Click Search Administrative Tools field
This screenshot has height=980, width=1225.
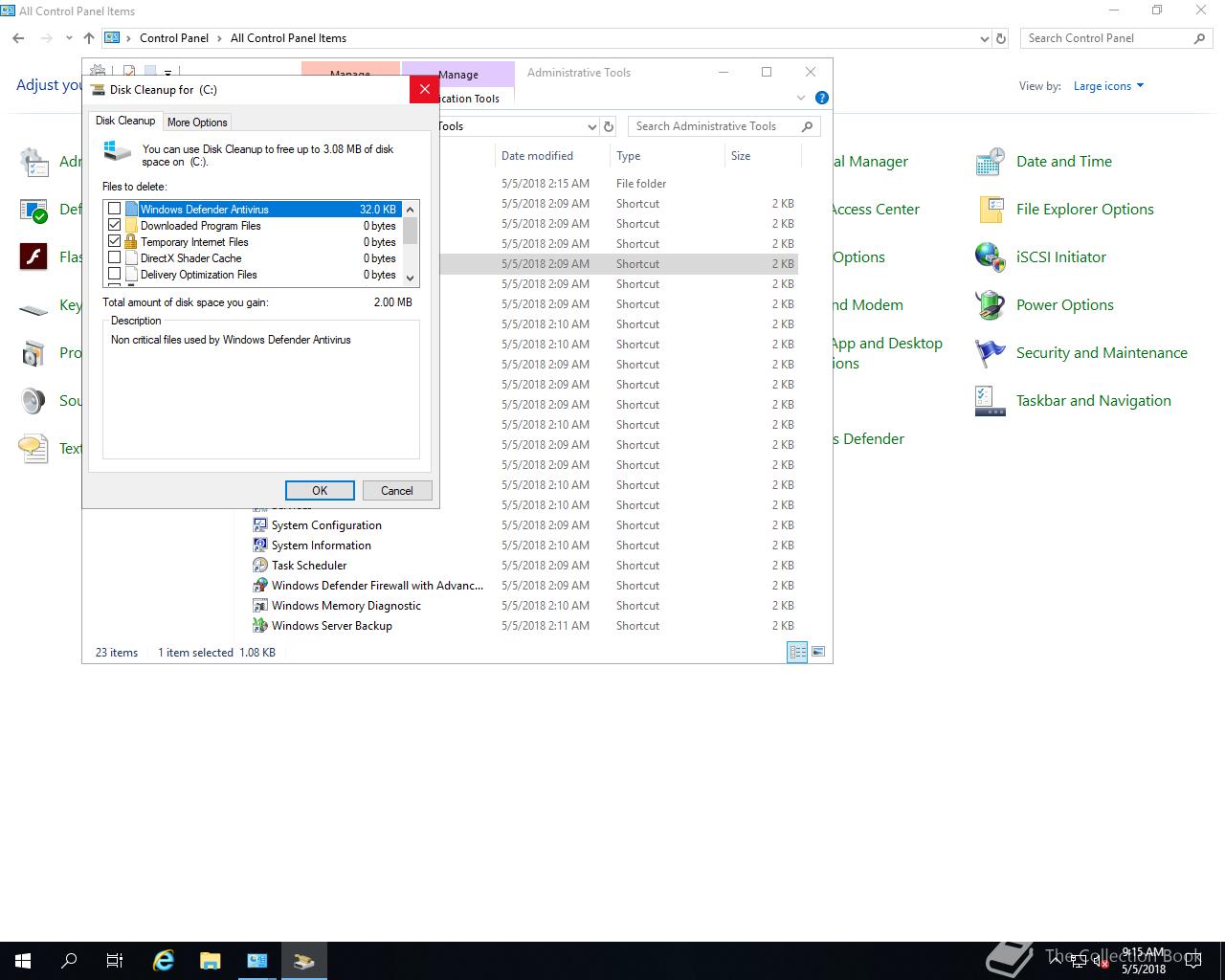(724, 126)
